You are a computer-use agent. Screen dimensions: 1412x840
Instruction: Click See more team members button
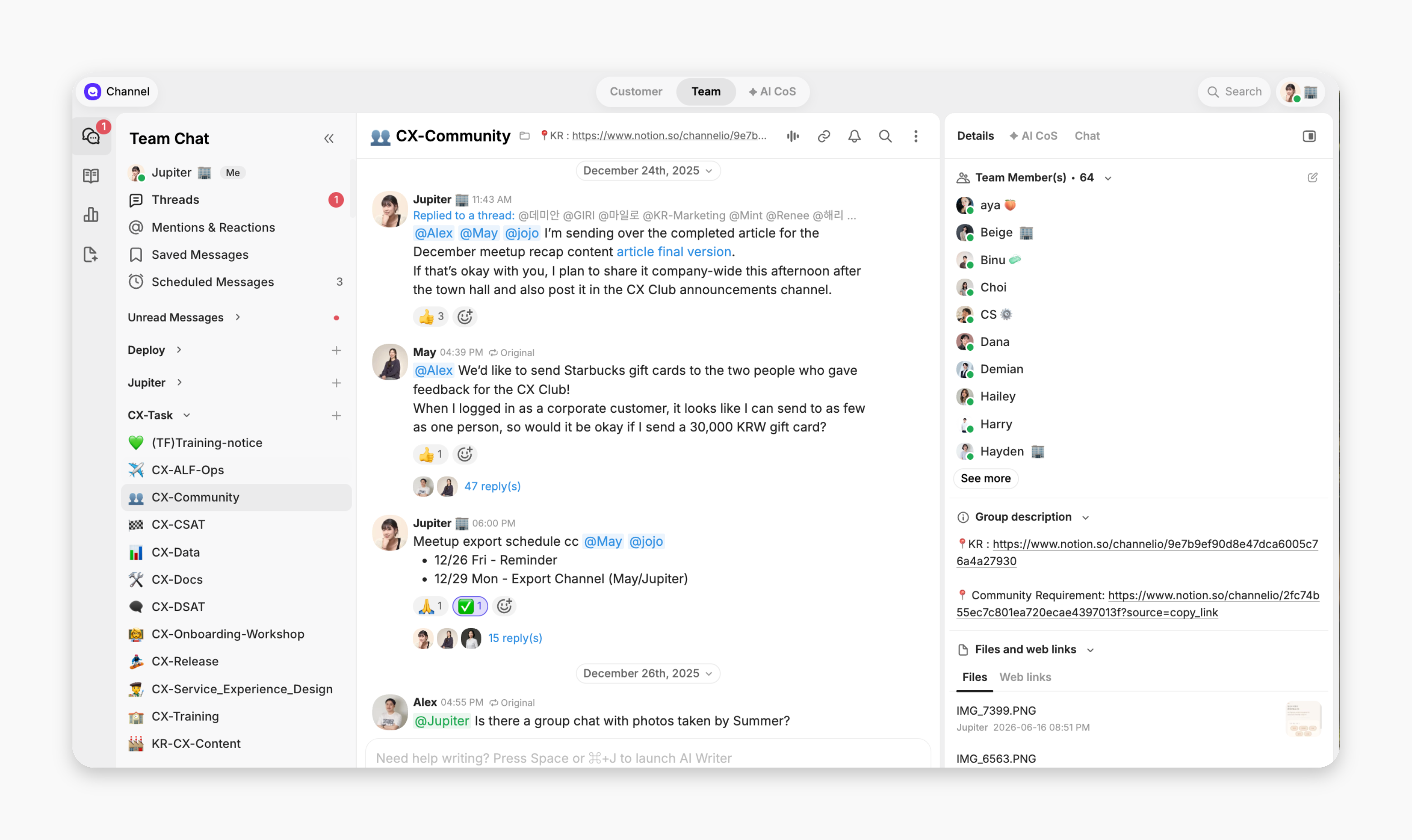point(985,478)
